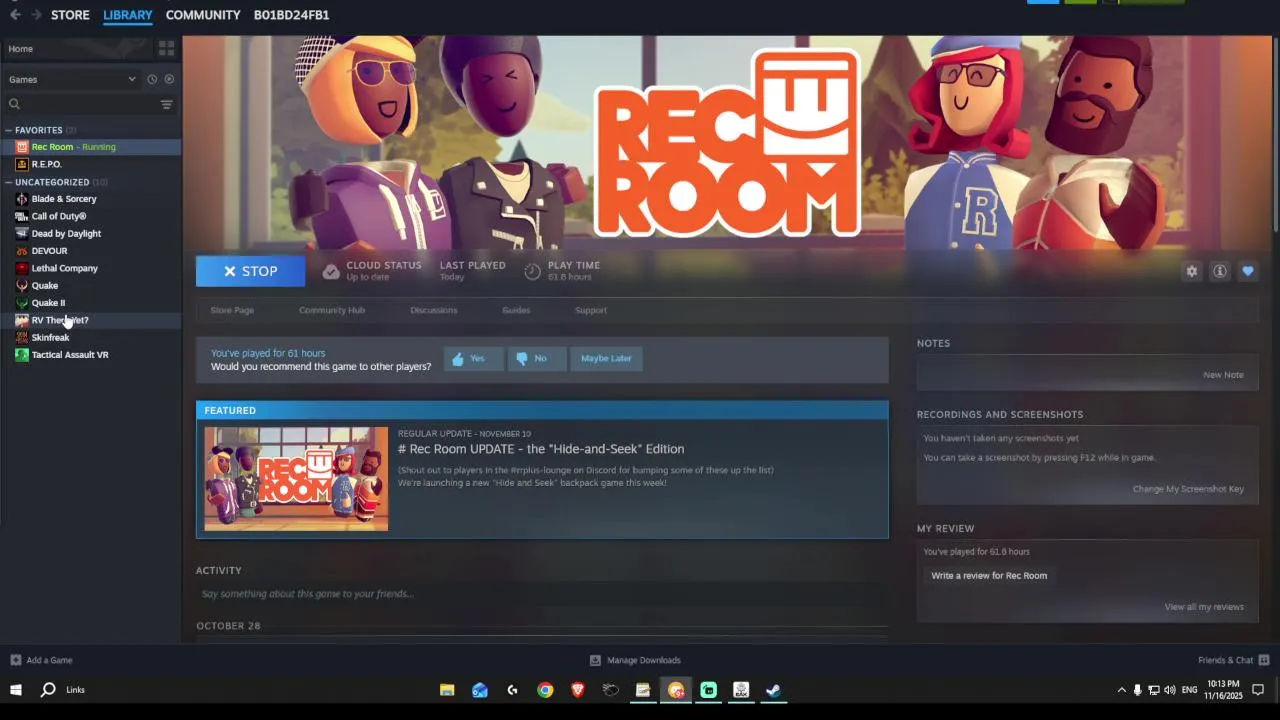Click the library page vertical scrollbar
Viewport: 1280px width, 720px height.
(1275, 135)
